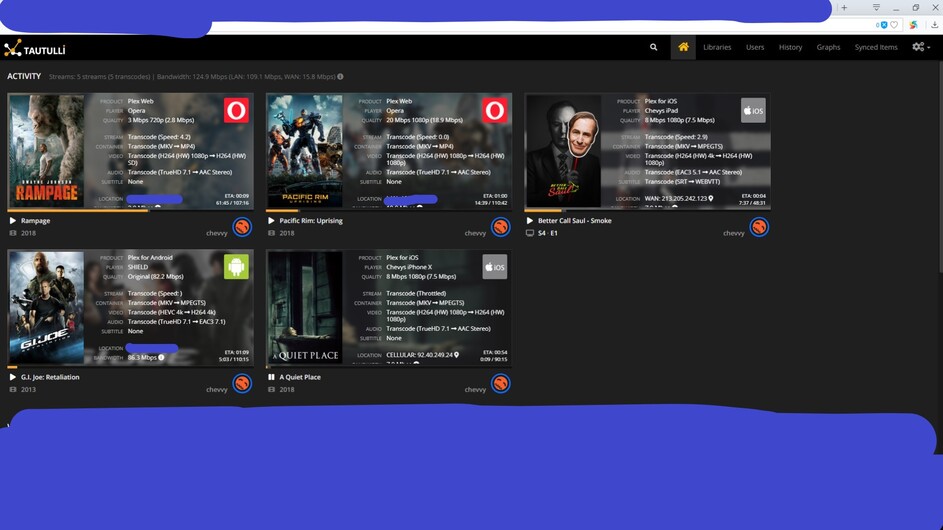Open browser tab menu icon in title bar
This screenshot has height=530, width=943.
click(876, 8)
